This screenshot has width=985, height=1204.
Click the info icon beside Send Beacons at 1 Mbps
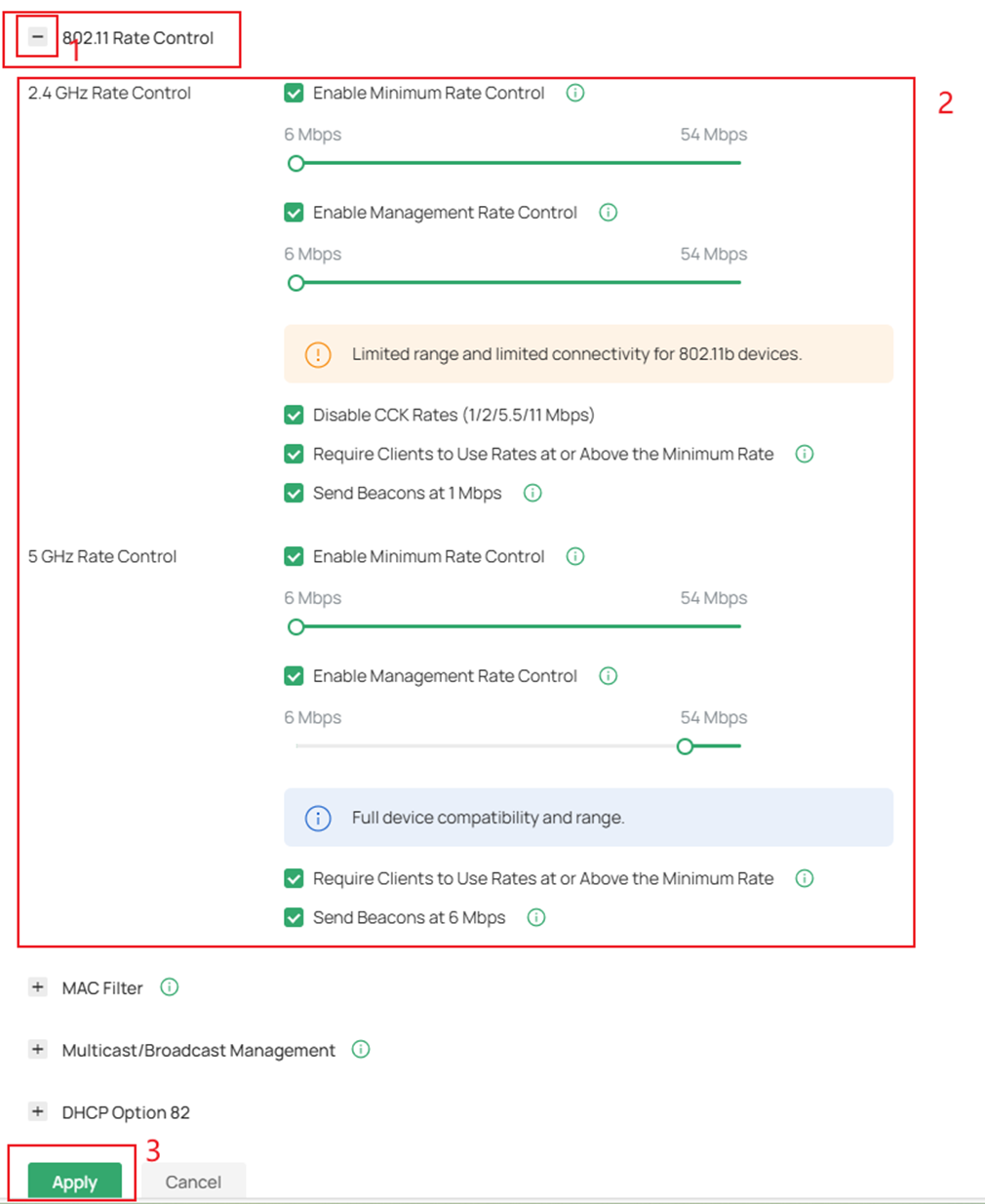coord(532,493)
